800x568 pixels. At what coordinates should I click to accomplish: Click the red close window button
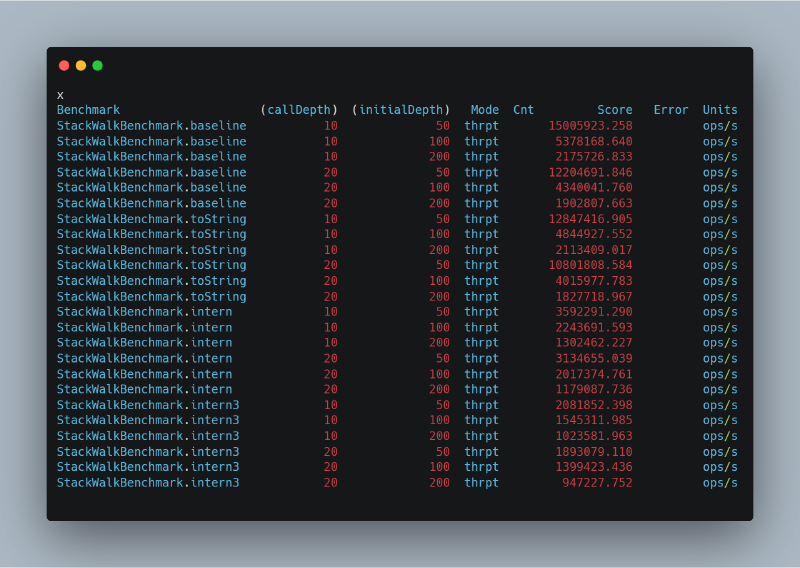click(64, 65)
